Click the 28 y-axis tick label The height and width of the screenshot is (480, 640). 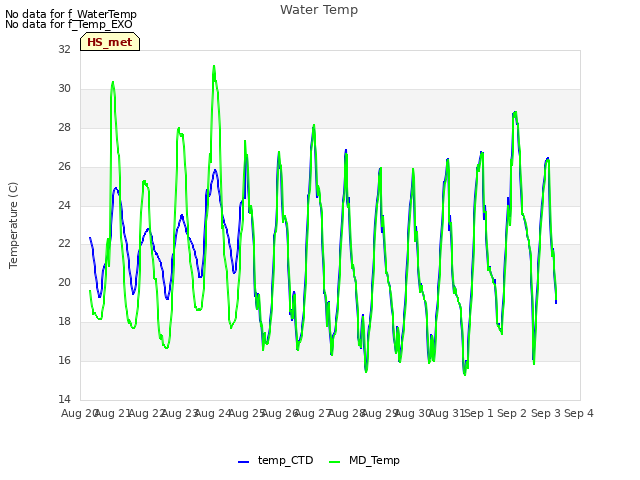pyautogui.click(x=64, y=128)
